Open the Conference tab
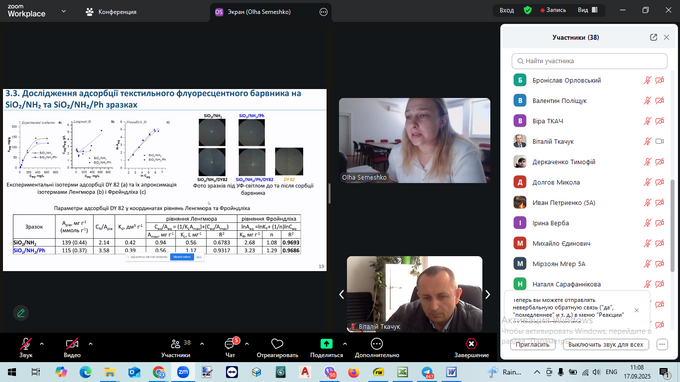The height and width of the screenshot is (382, 680). click(111, 12)
